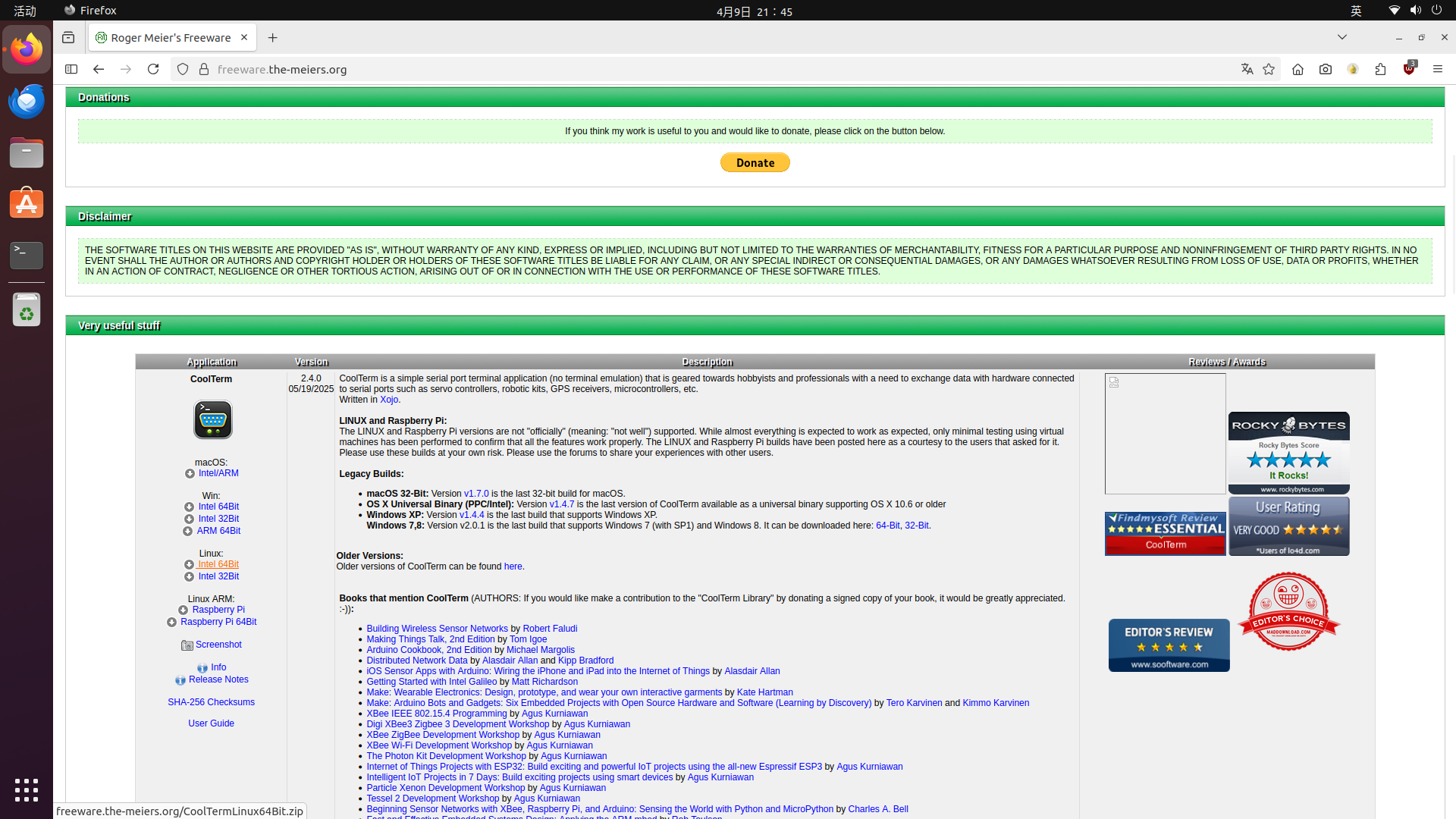Reload the current page
Image resolution: width=1456 pixels, height=819 pixels.
point(153,69)
